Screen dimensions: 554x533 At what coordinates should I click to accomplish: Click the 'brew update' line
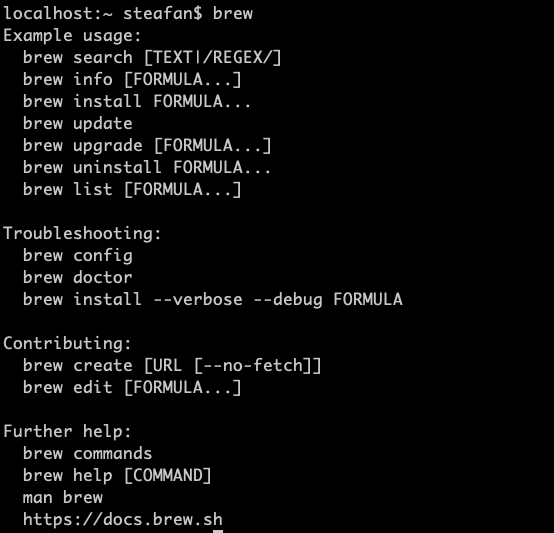(78, 124)
